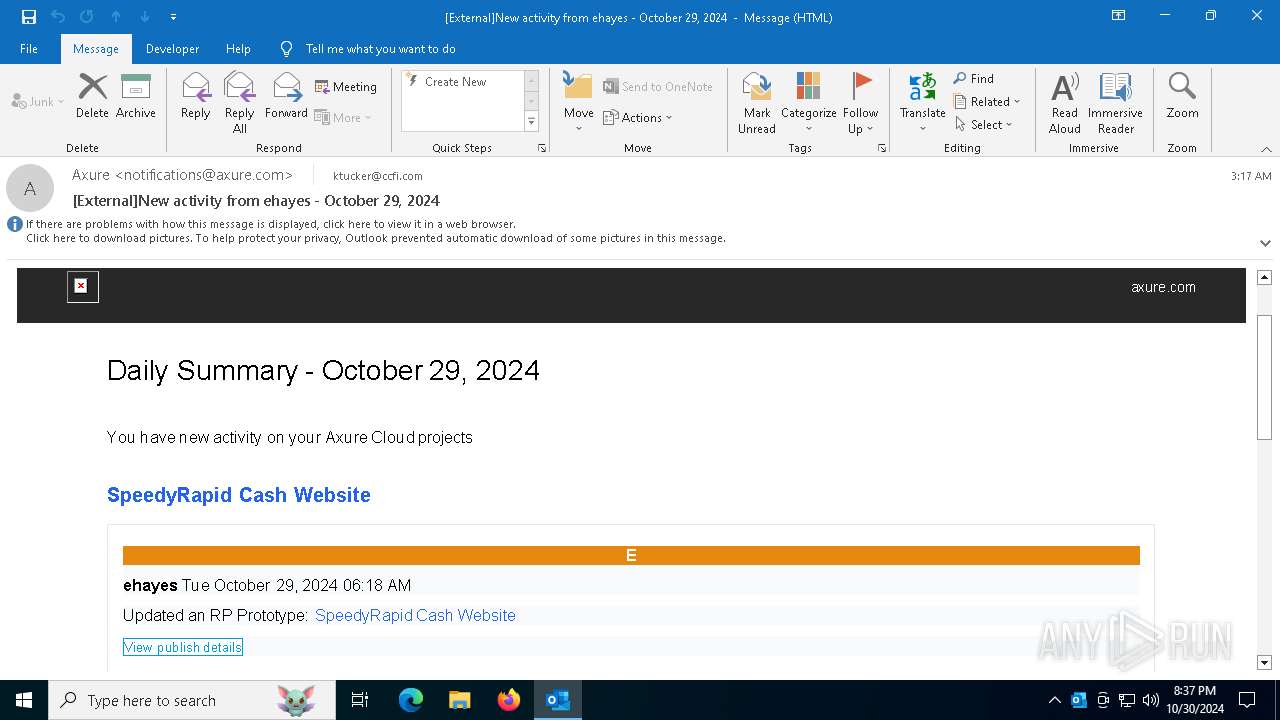Open Tags dialog launcher
Viewport: 1280px width, 720px height.
(x=882, y=148)
